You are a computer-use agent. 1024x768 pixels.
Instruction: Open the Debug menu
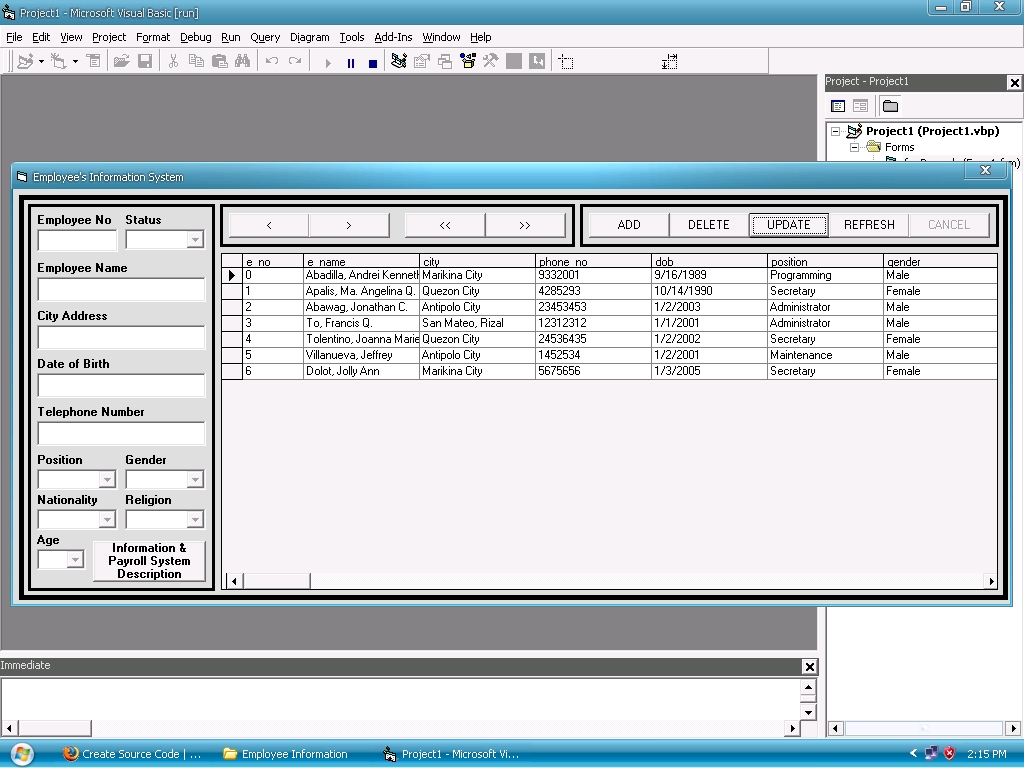coord(195,37)
